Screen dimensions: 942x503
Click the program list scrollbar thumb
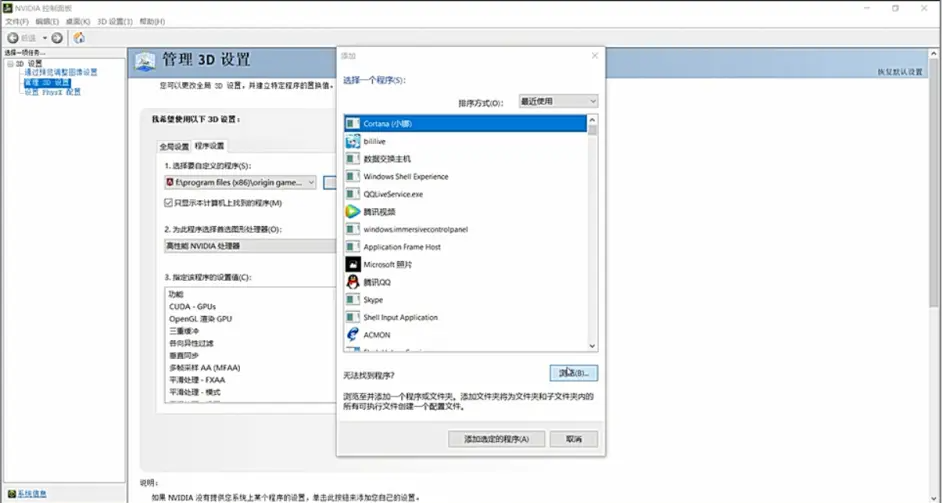tap(592, 130)
